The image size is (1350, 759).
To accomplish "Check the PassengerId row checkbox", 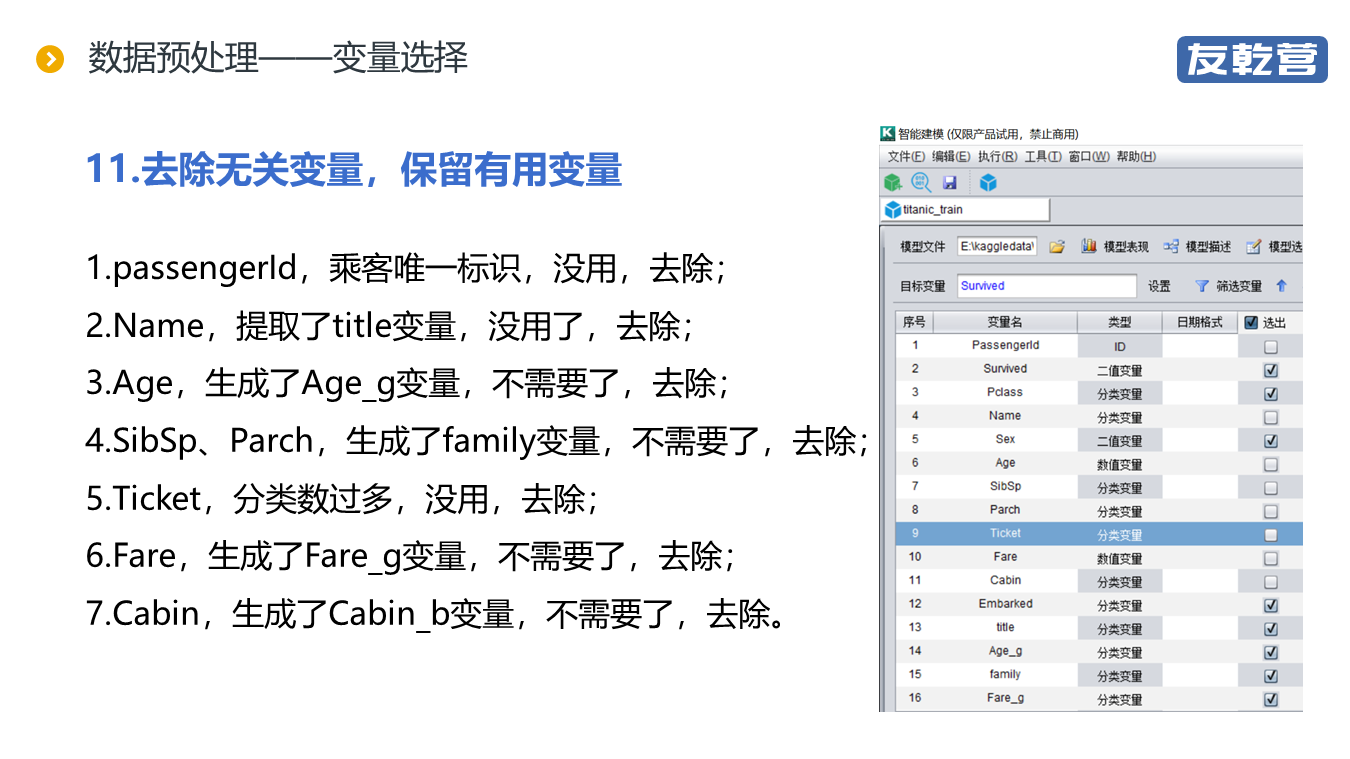I will pos(1271,346).
